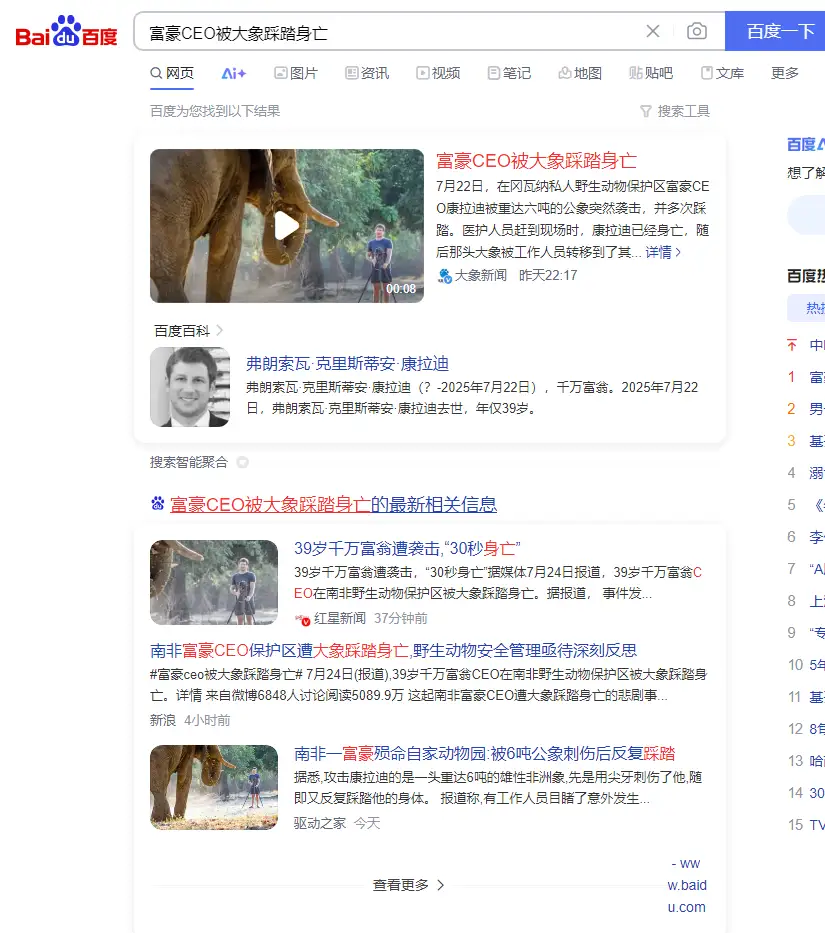Open thumbnail for 39岁千万富翁遭袭击 article
This screenshot has height=933, width=825.
[x=214, y=583]
